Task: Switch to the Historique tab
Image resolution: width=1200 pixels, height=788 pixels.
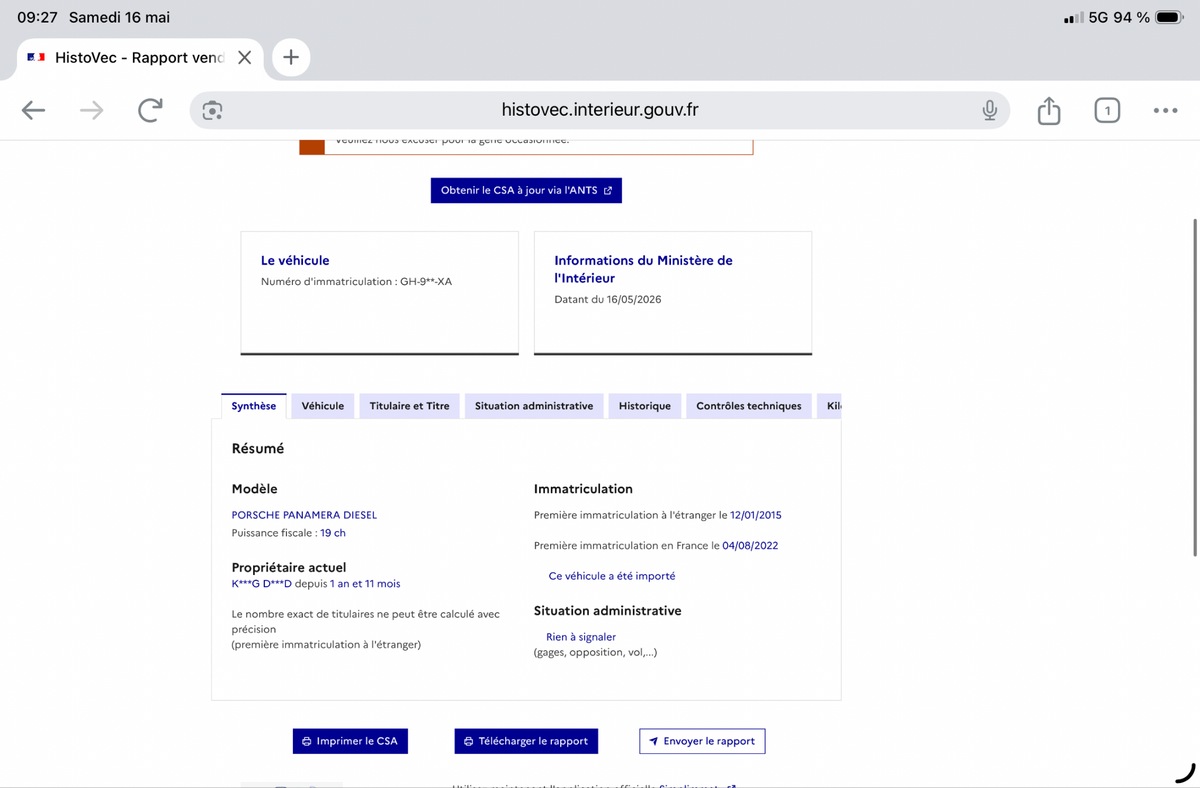Action: pyautogui.click(x=645, y=406)
